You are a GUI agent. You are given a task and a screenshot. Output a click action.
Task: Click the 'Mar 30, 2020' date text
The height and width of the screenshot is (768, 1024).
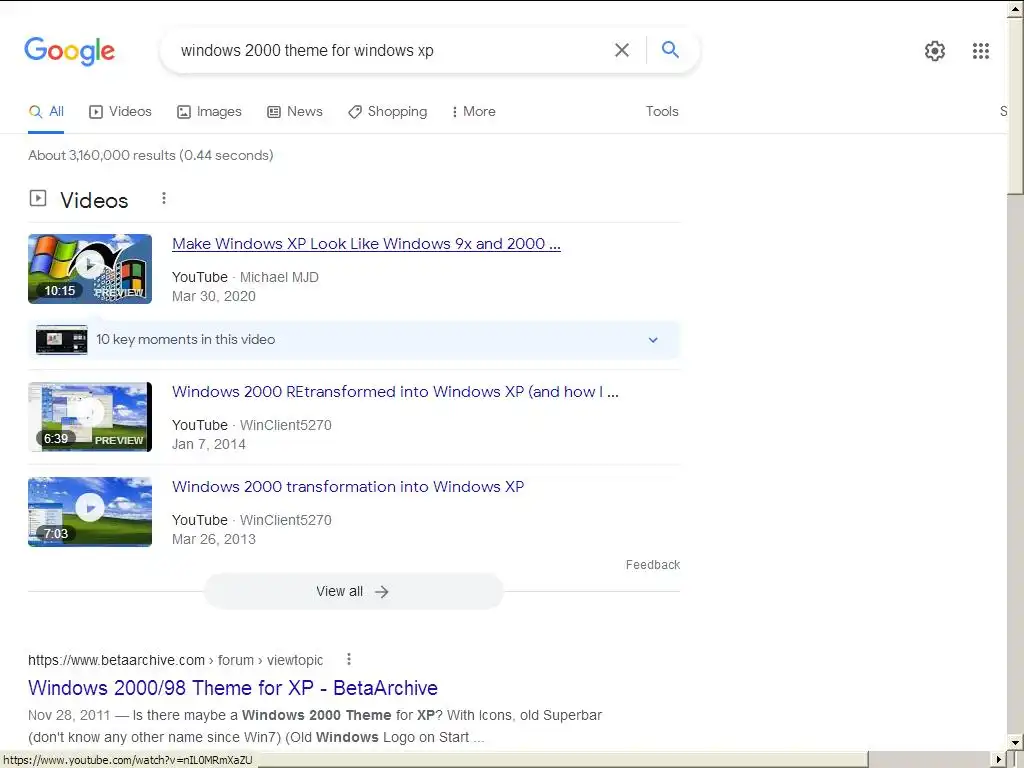click(214, 296)
